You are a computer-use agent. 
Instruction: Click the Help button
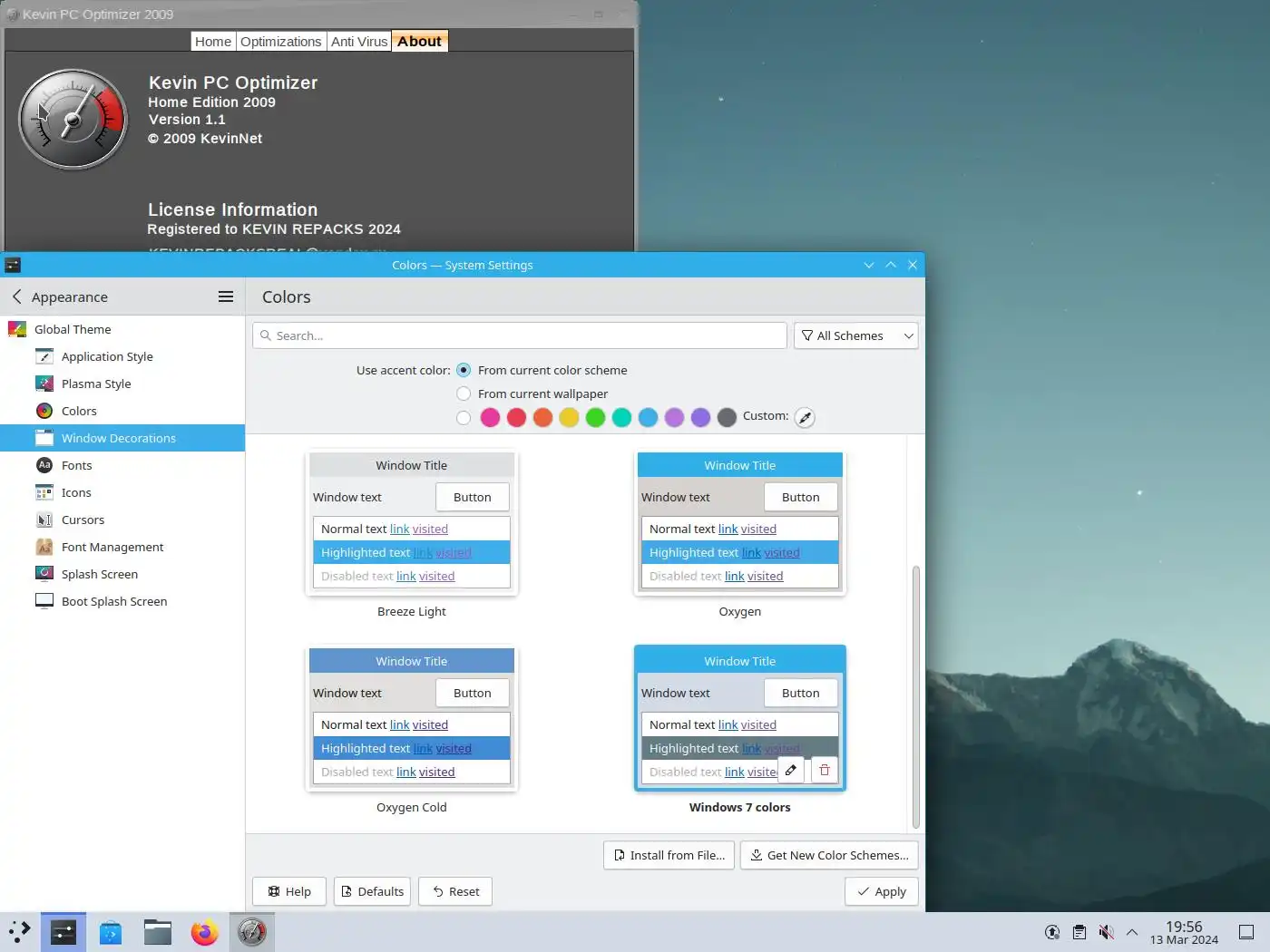coord(289,891)
